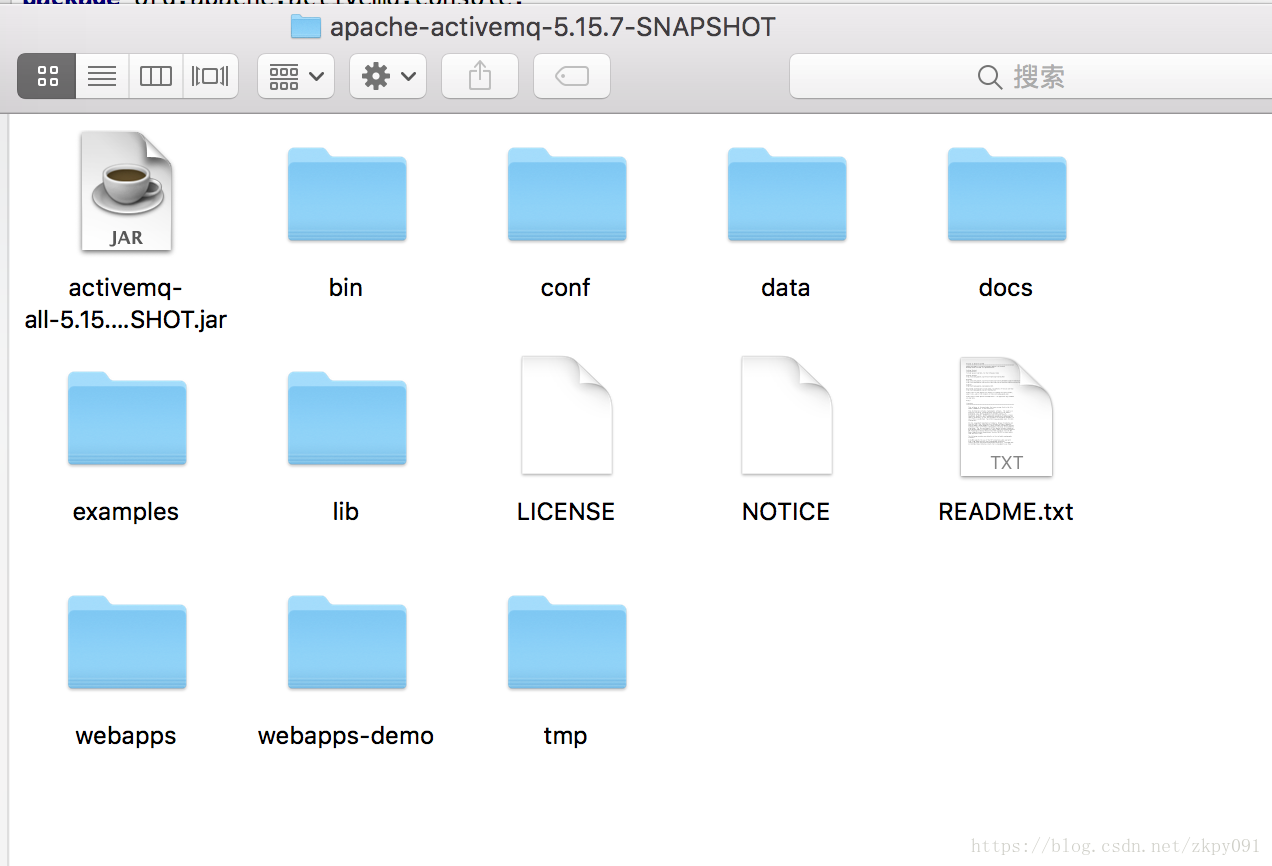Click the bin folder name label
The image size is (1272, 866).
coord(346,288)
